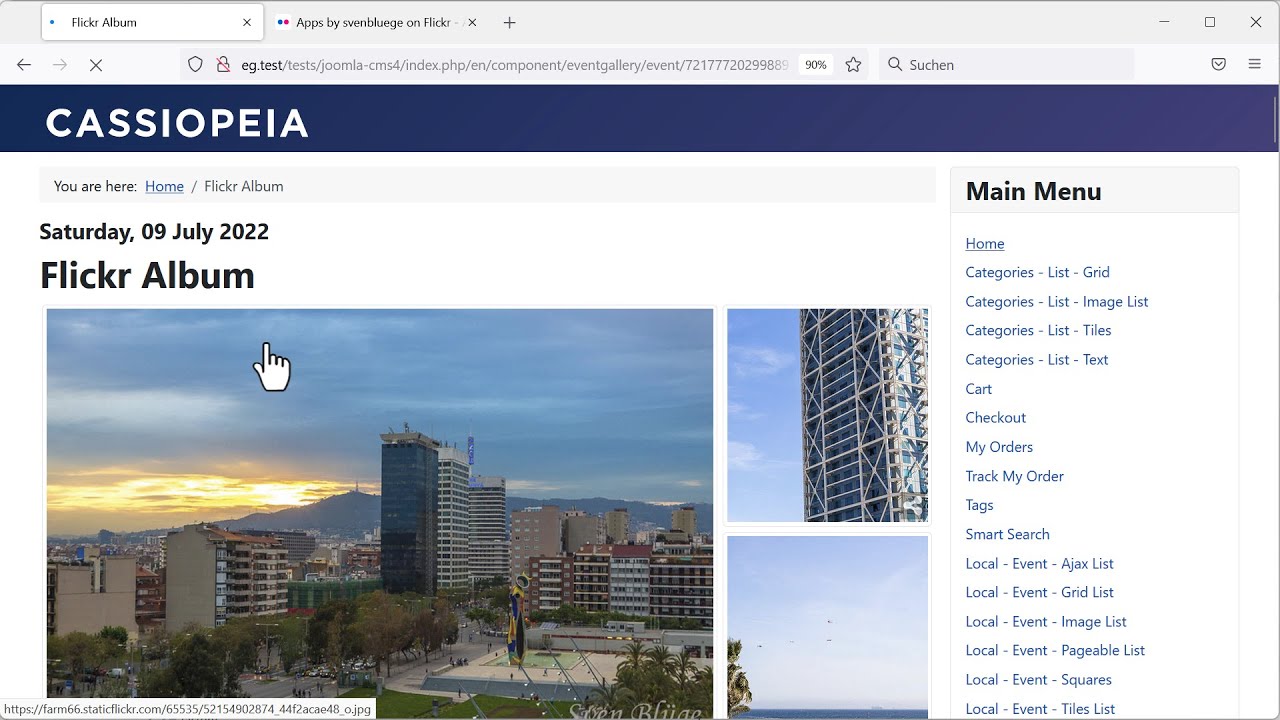Minimize the Firefox window
The height and width of the screenshot is (720, 1280).
click(1164, 22)
